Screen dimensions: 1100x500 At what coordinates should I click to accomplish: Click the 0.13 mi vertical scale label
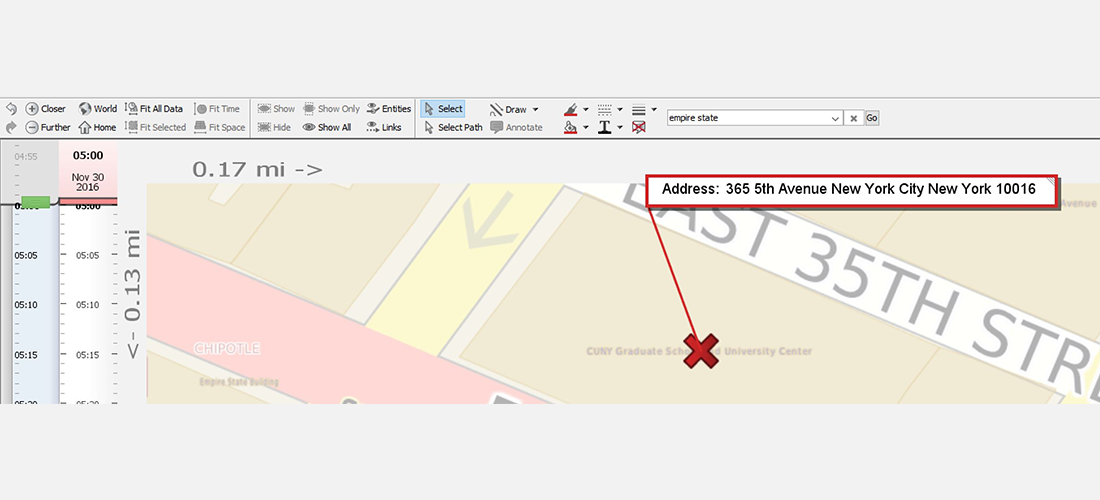[133, 295]
